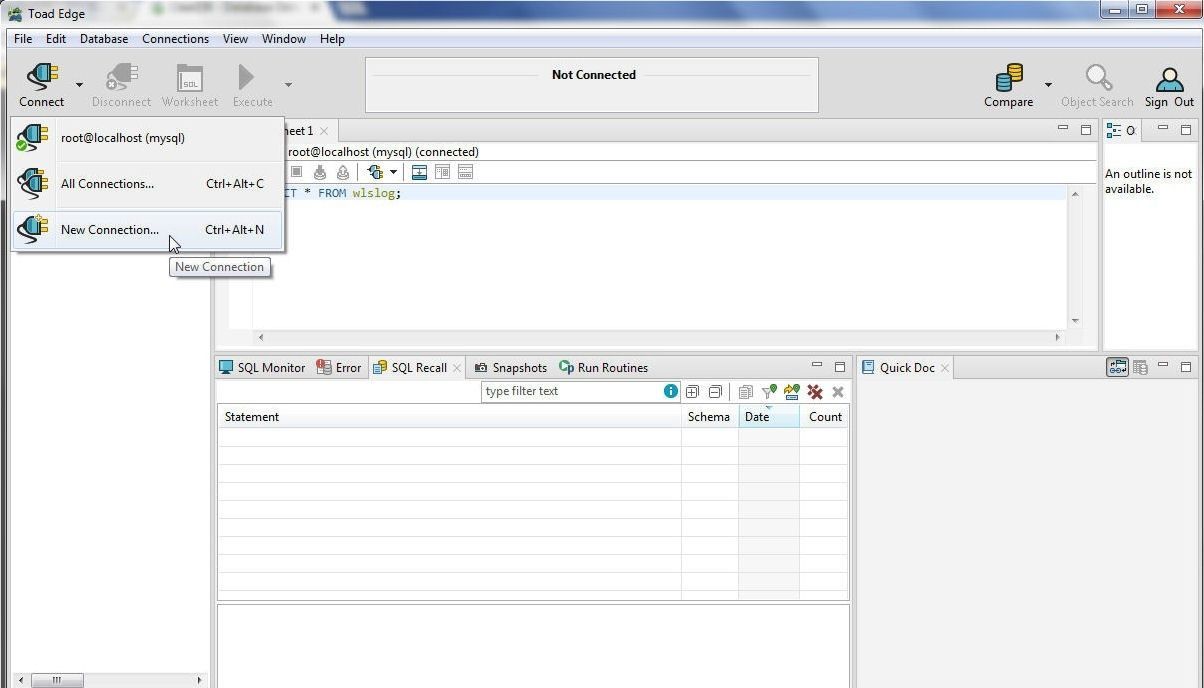The image size is (1204, 688).
Task: Open the Connections menu
Action: [175, 39]
